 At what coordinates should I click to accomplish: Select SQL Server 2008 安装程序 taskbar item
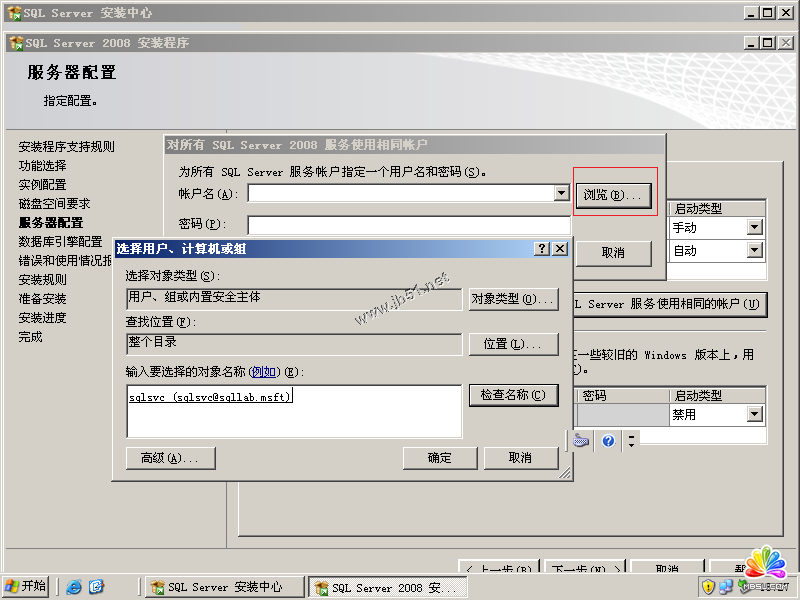point(388,587)
